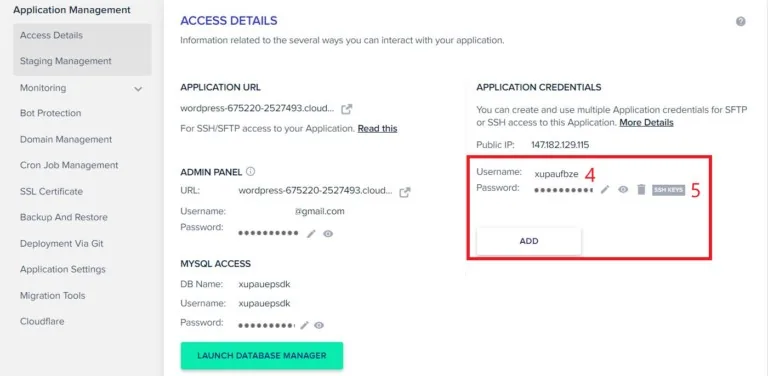Click the Admin Panel URL text
Screen dimensions: 768x376
(315, 190)
